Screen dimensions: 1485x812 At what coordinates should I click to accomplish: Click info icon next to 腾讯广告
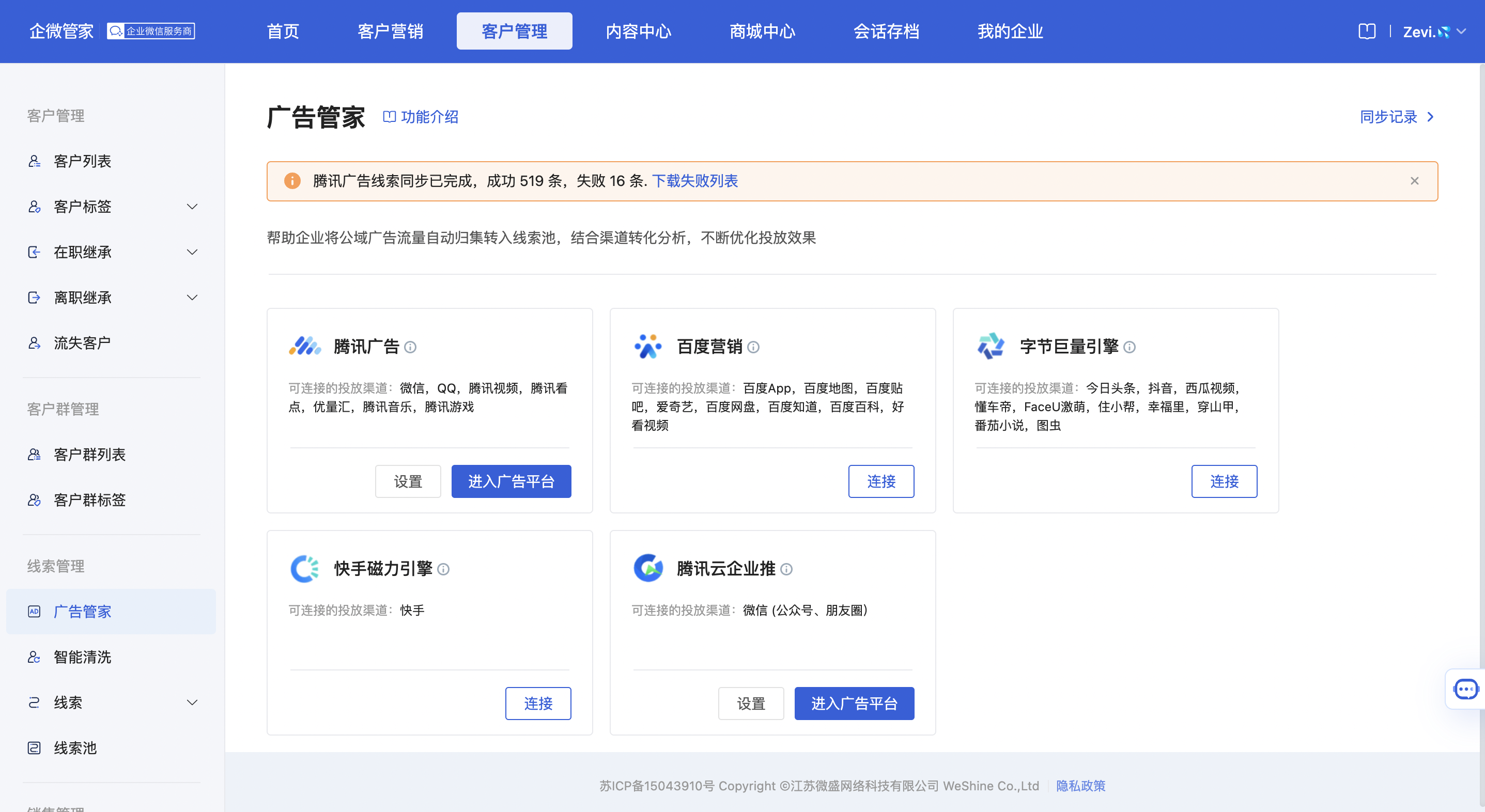tap(410, 347)
